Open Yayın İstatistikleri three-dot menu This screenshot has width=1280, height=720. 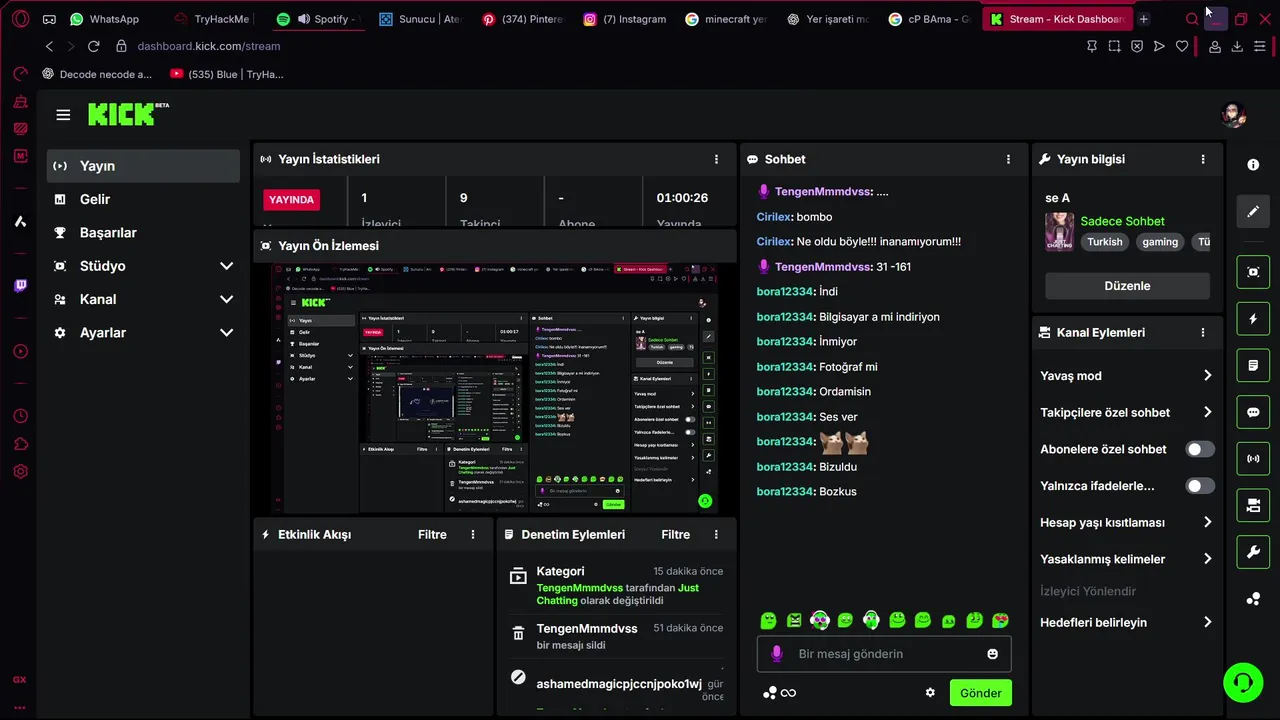(716, 159)
